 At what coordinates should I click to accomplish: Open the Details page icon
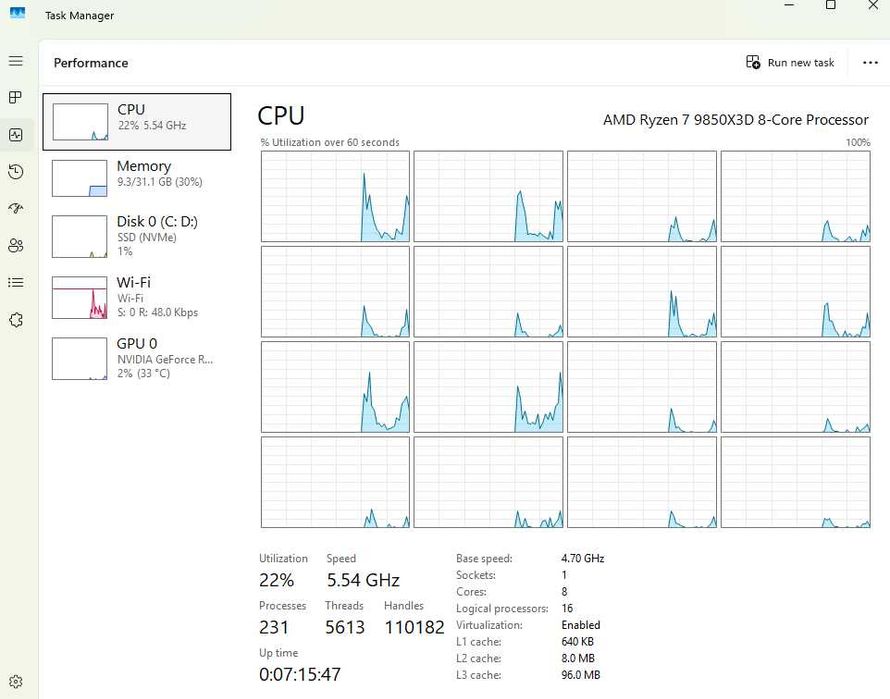(16, 282)
